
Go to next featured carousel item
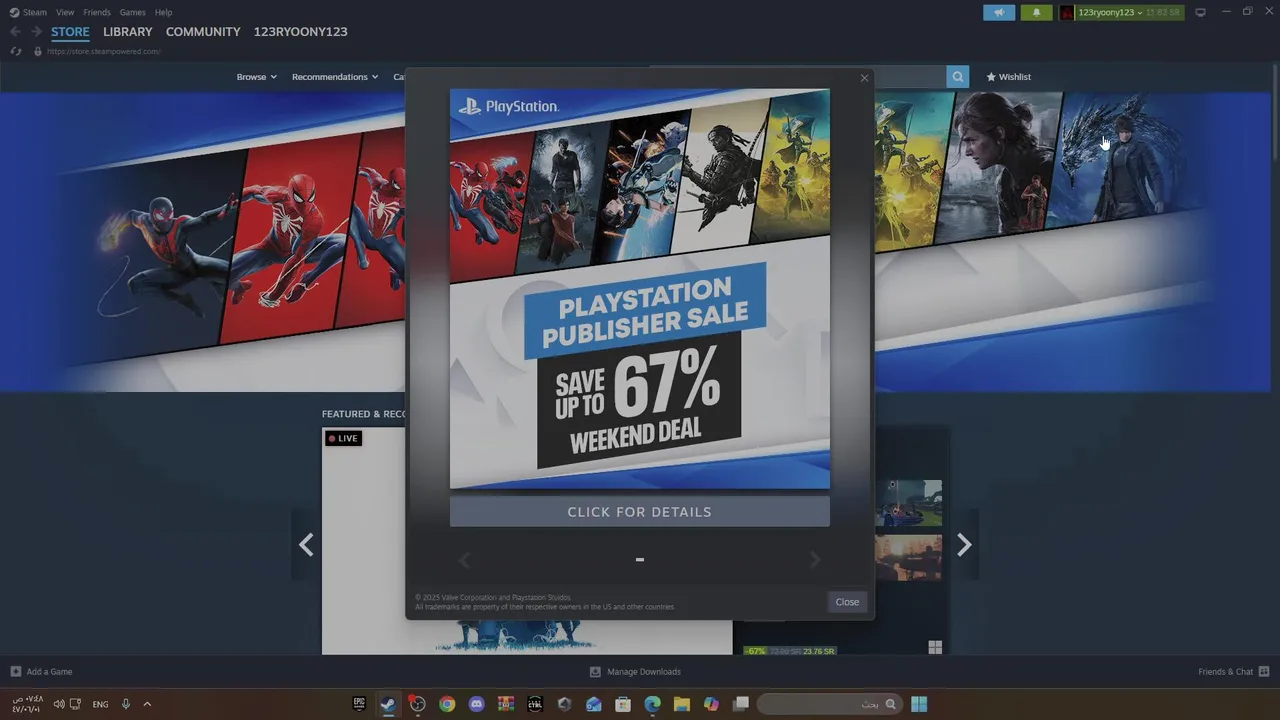[964, 545]
